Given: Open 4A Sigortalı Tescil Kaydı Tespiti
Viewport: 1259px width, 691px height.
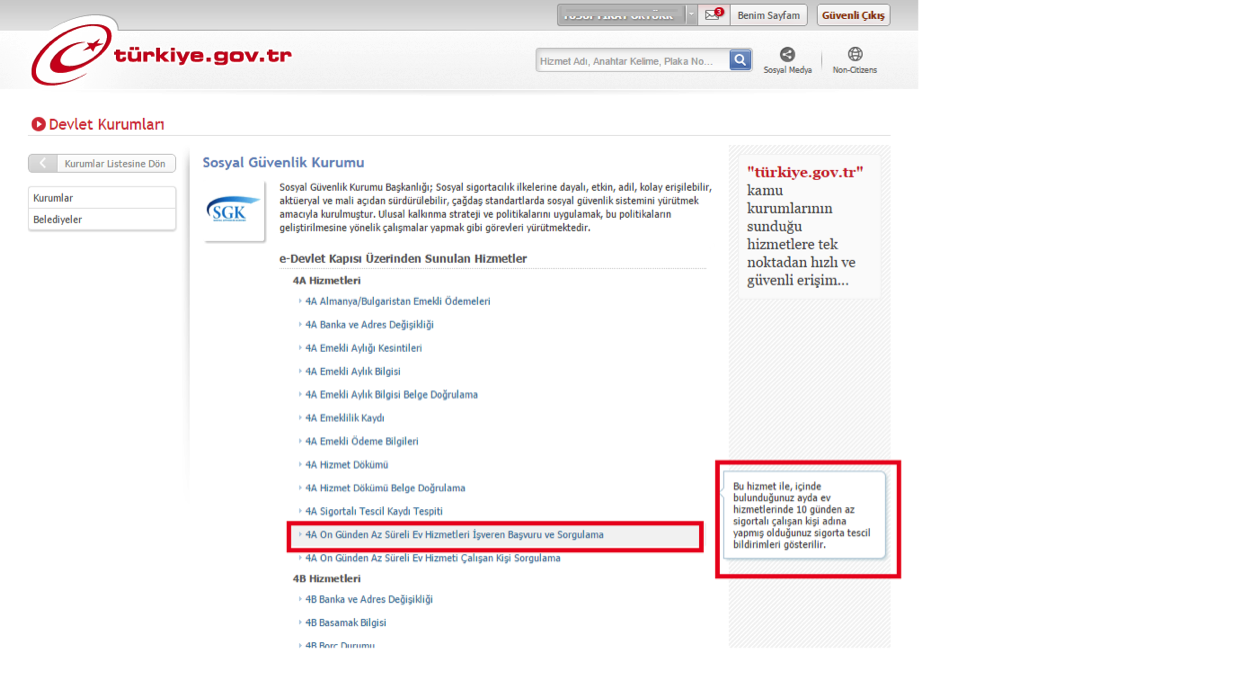Looking at the screenshot, I should [x=373, y=511].
